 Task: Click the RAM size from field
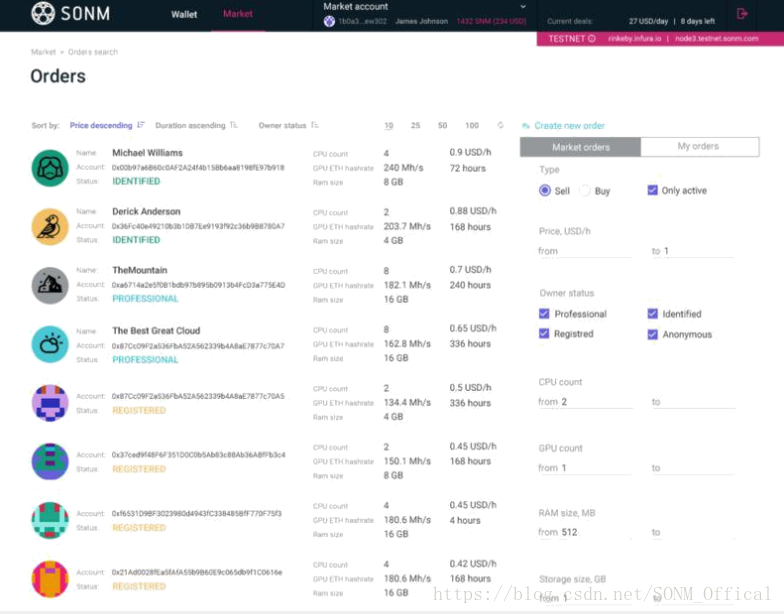point(584,532)
